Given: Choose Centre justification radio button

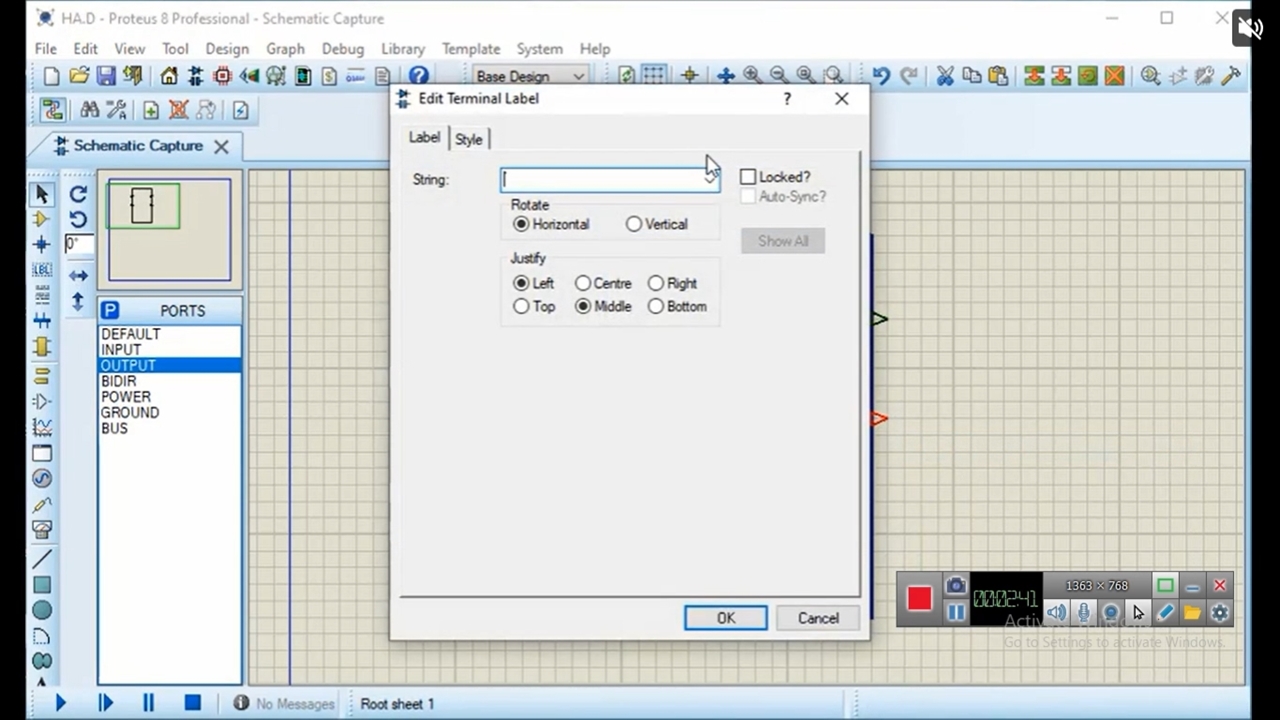Looking at the screenshot, I should 583,283.
